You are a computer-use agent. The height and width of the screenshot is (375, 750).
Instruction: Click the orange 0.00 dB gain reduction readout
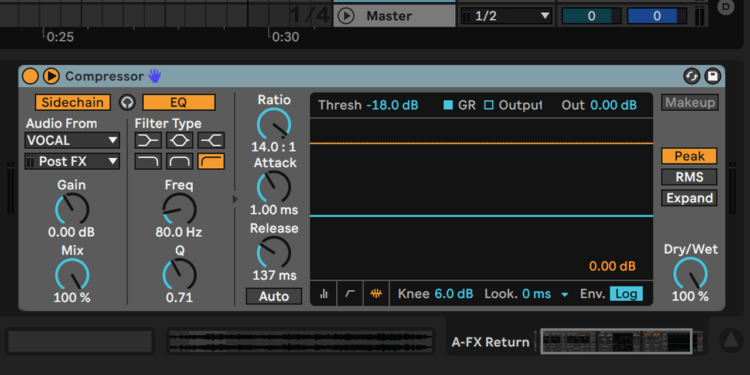click(612, 266)
